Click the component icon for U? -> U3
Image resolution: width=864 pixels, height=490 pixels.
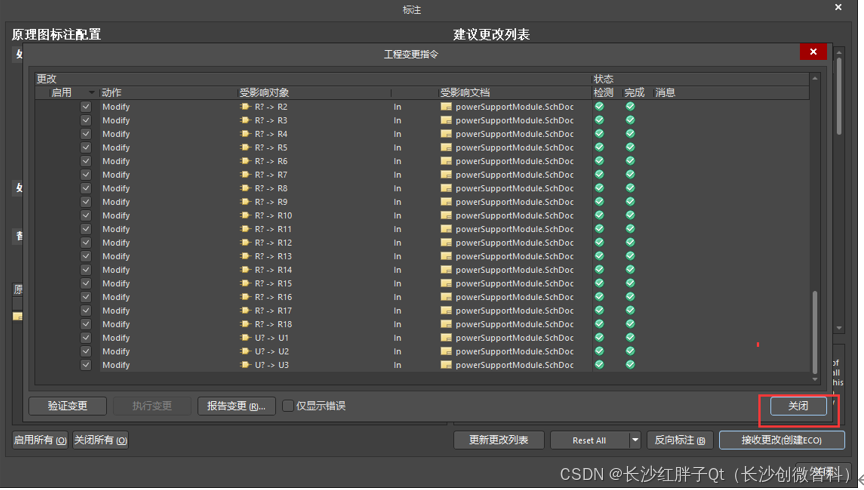245,364
